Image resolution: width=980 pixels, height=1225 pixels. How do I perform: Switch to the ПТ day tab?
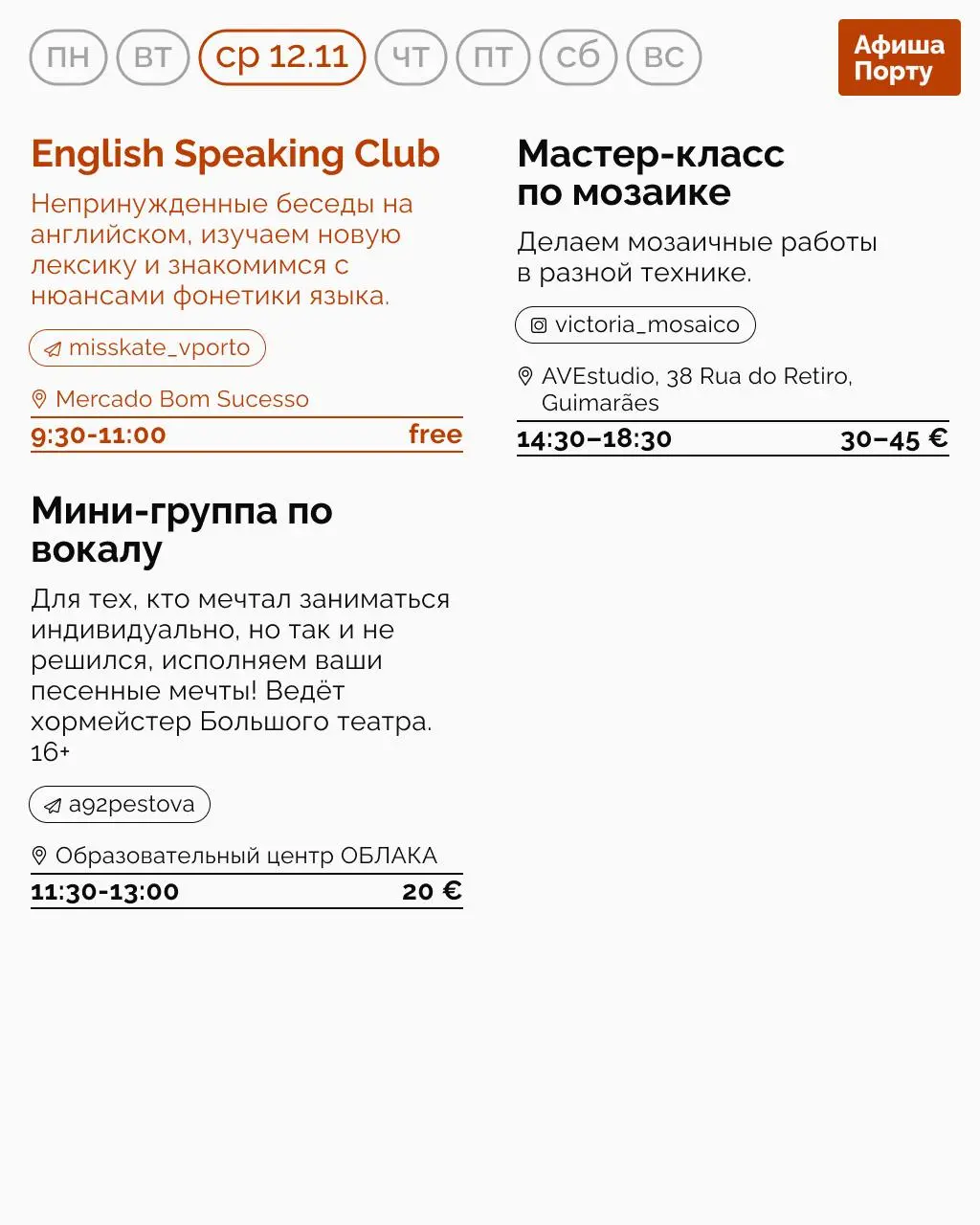[x=492, y=57]
